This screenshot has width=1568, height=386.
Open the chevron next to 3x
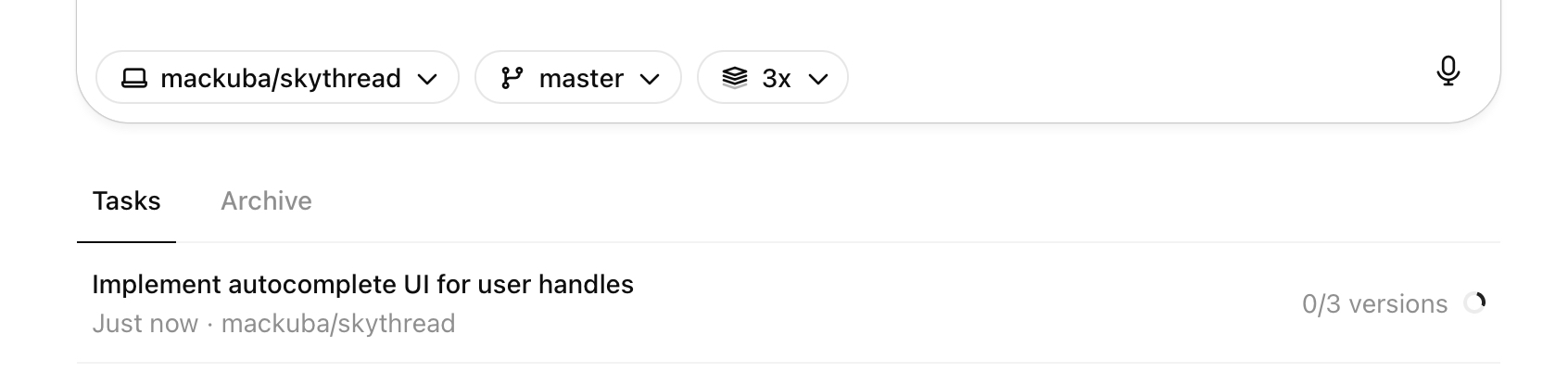(817, 79)
